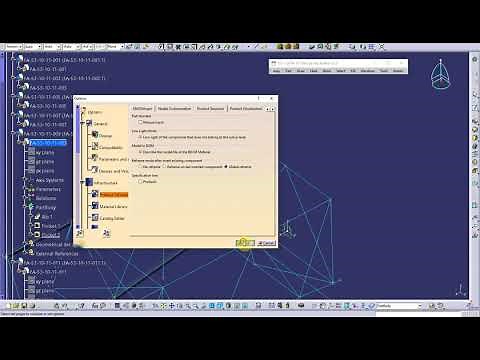Open the Formula f(x) tool
This screenshot has height=360, width=480.
pyautogui.click(x=95, y=305)
